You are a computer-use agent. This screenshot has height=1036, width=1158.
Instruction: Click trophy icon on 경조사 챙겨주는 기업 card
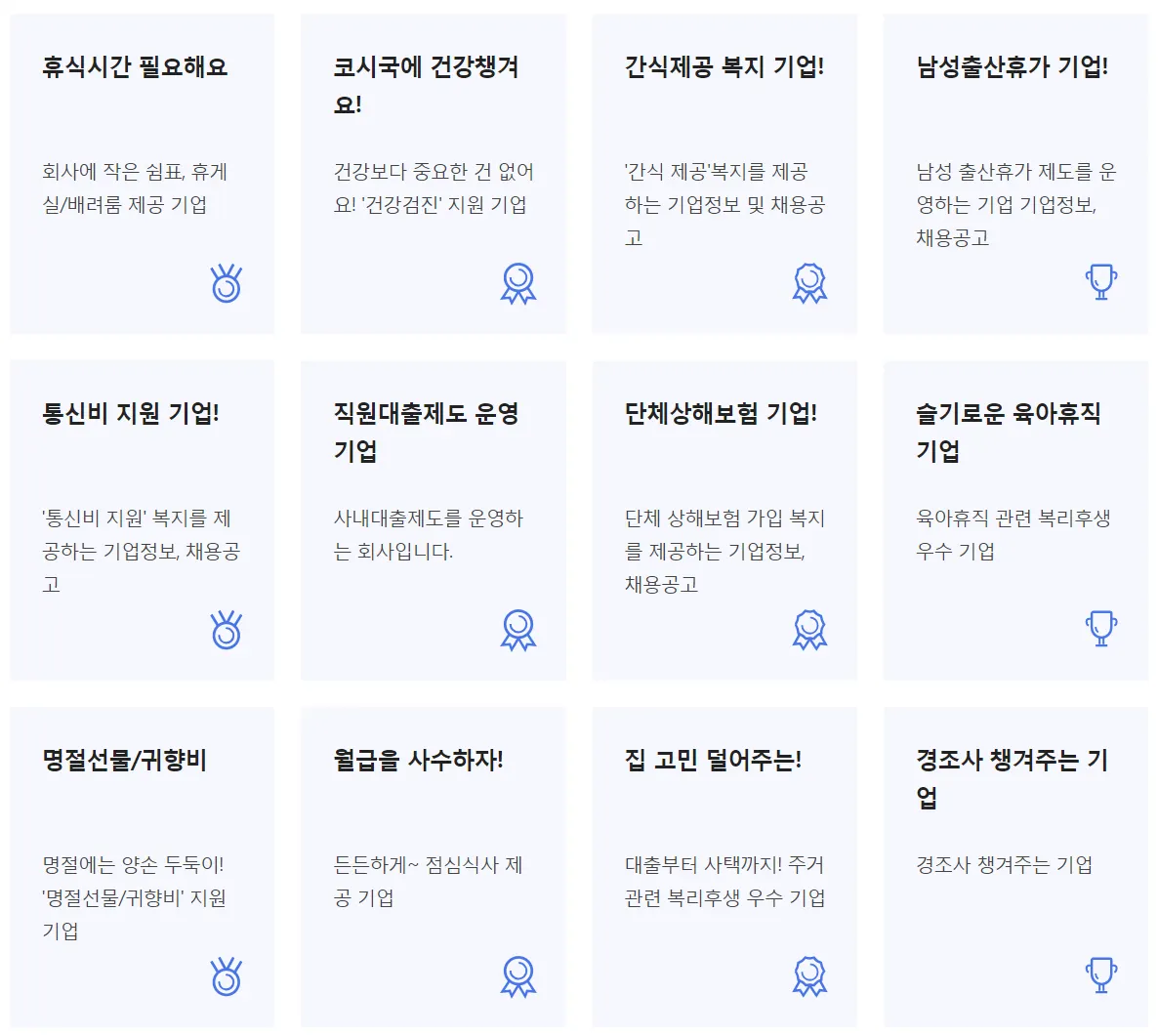point(1100,976)
